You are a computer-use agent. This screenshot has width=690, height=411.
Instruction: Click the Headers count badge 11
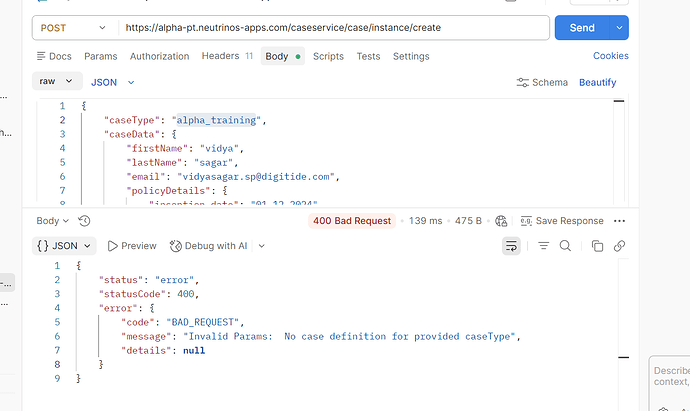point(249,56)
